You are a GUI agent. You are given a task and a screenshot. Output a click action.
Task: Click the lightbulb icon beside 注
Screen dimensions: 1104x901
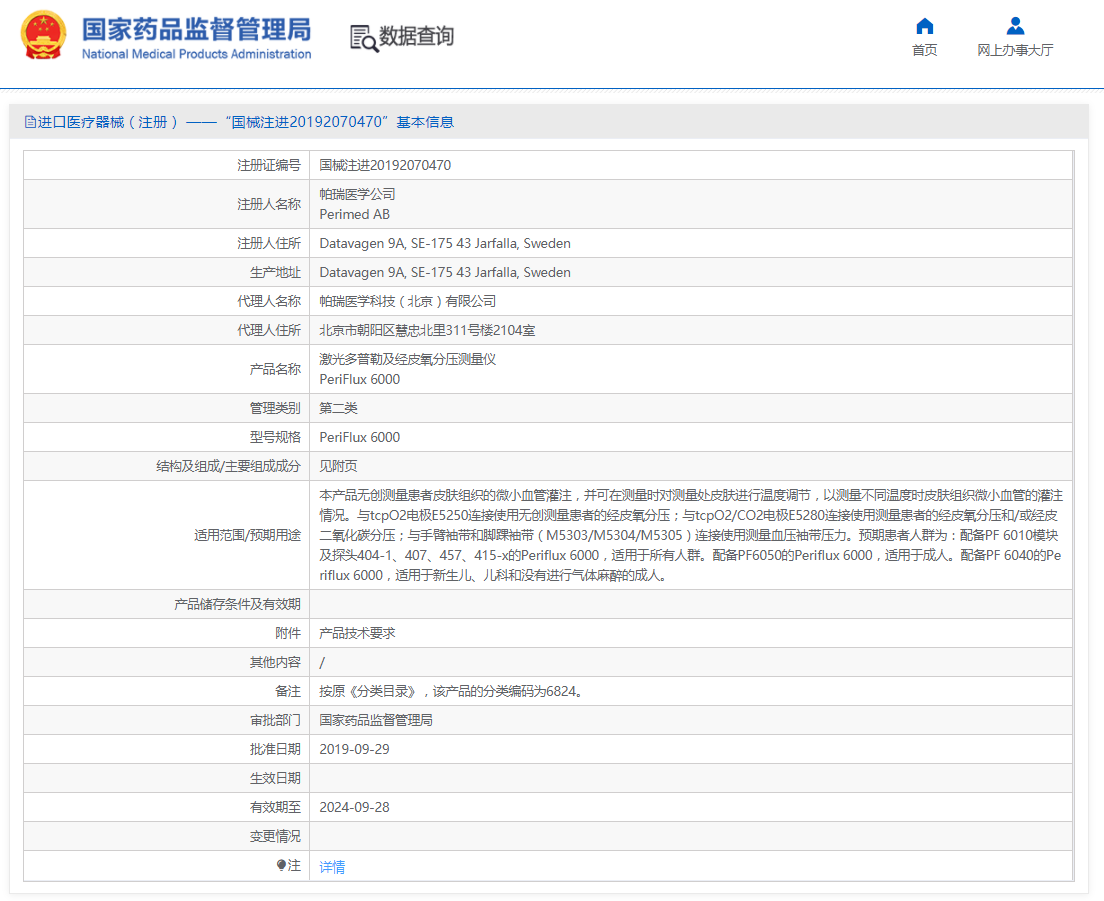click(x=281, y=865)
